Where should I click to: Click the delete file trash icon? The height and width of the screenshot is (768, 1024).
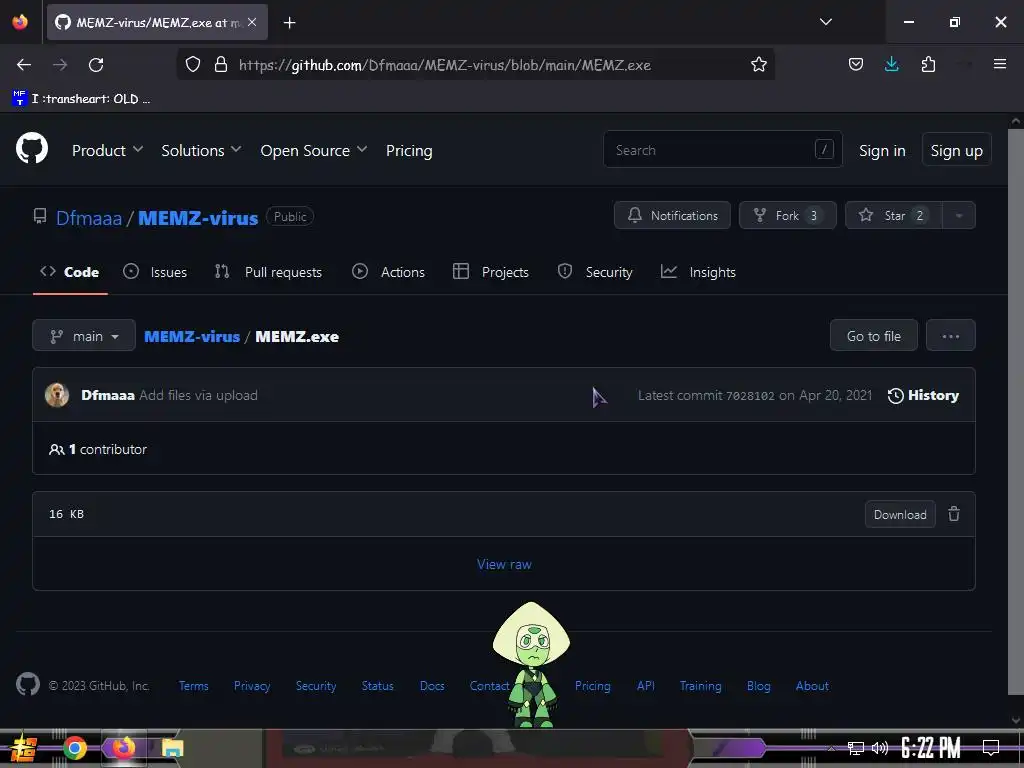click(954, 514)
